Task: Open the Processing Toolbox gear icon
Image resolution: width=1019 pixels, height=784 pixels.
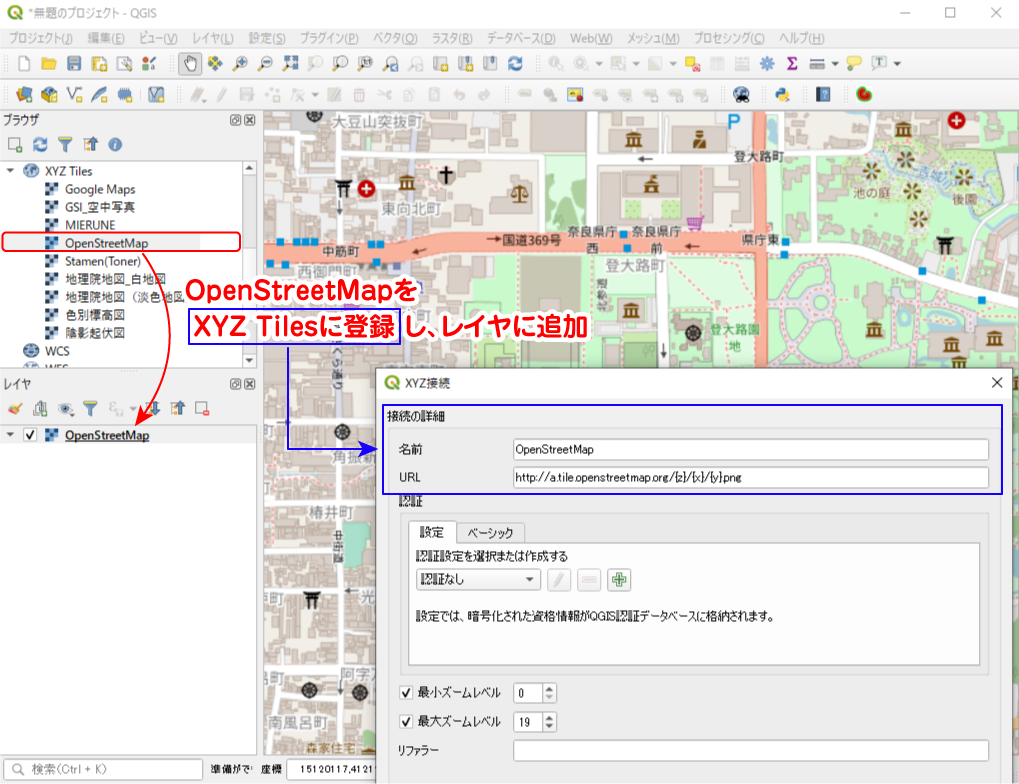Action: point(767,63)
